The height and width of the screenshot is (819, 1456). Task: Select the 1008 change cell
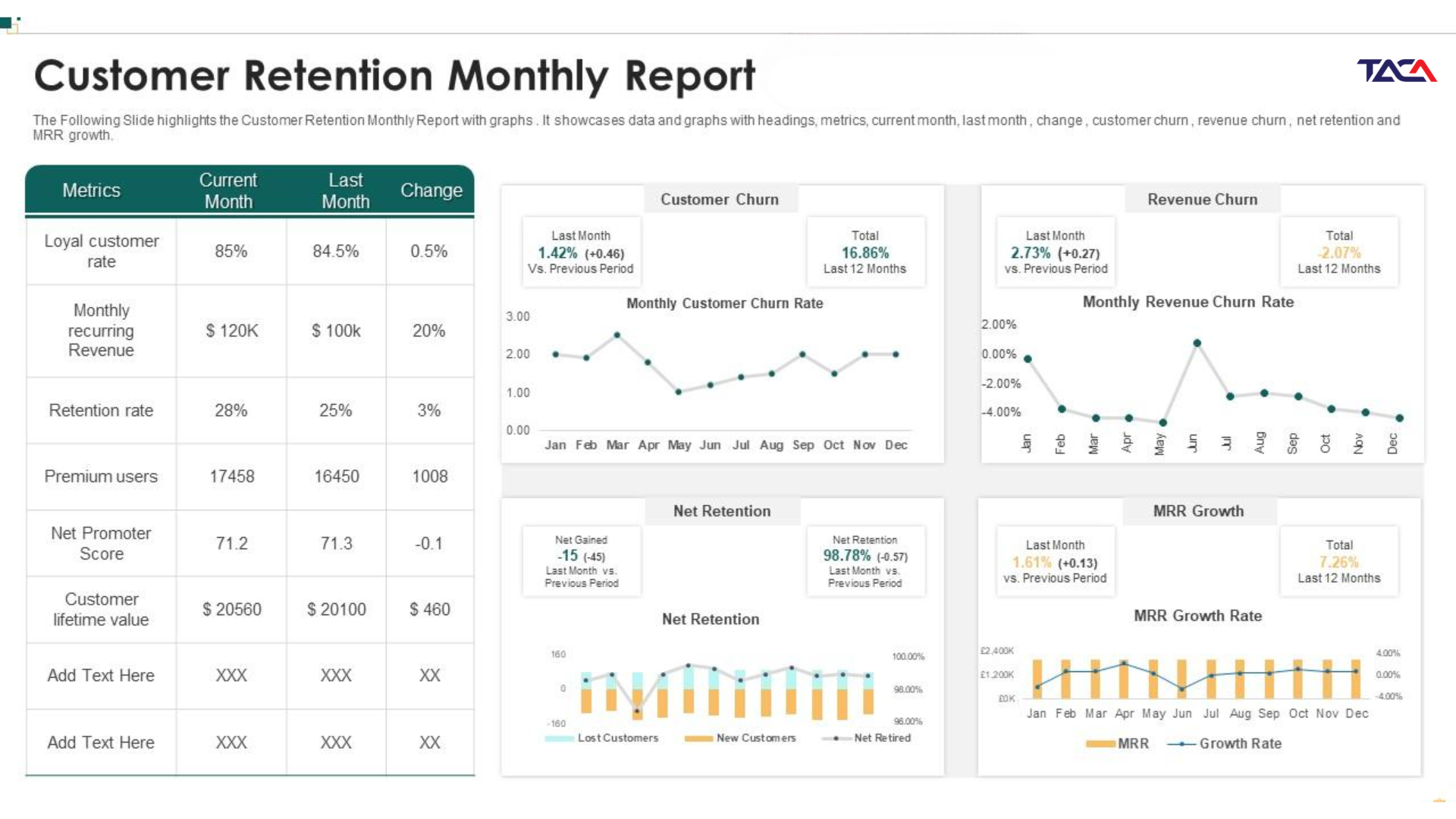(x=430, y=476)
